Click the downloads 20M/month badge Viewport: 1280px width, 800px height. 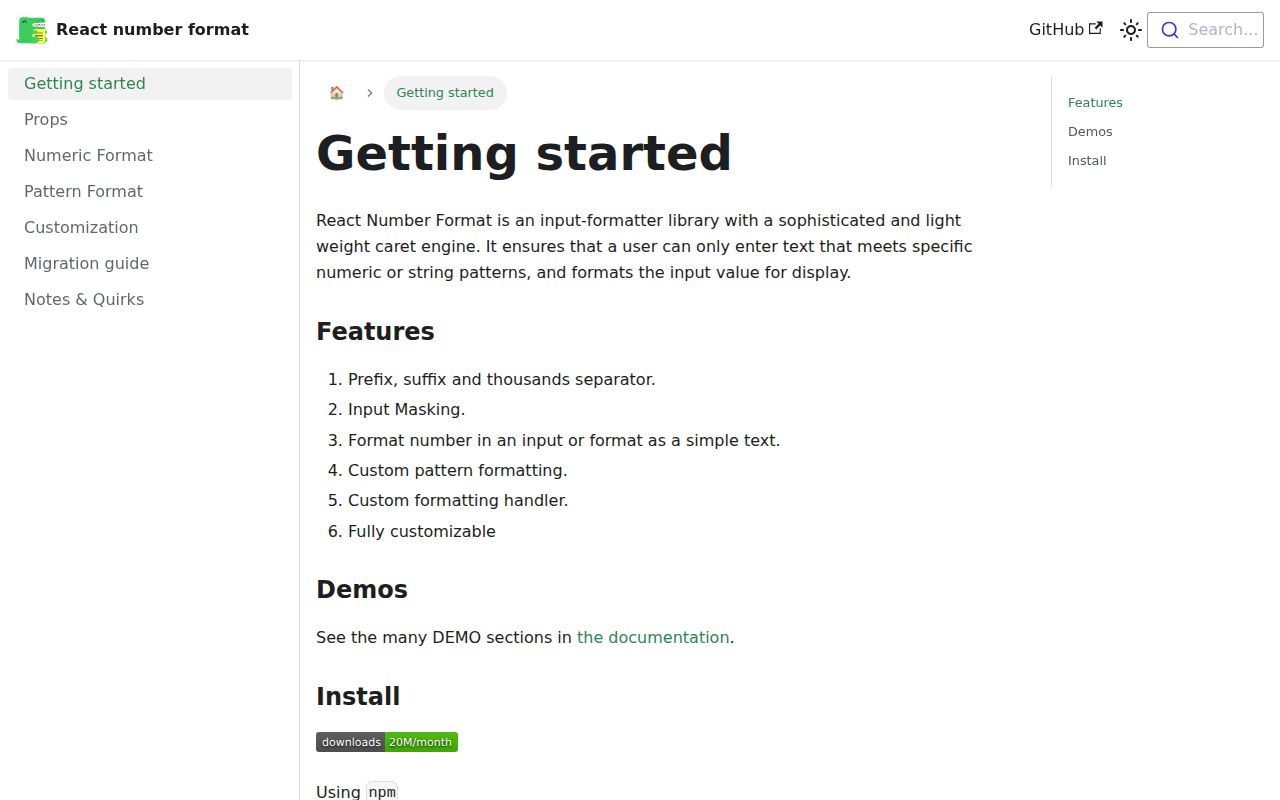coord(387,742)
